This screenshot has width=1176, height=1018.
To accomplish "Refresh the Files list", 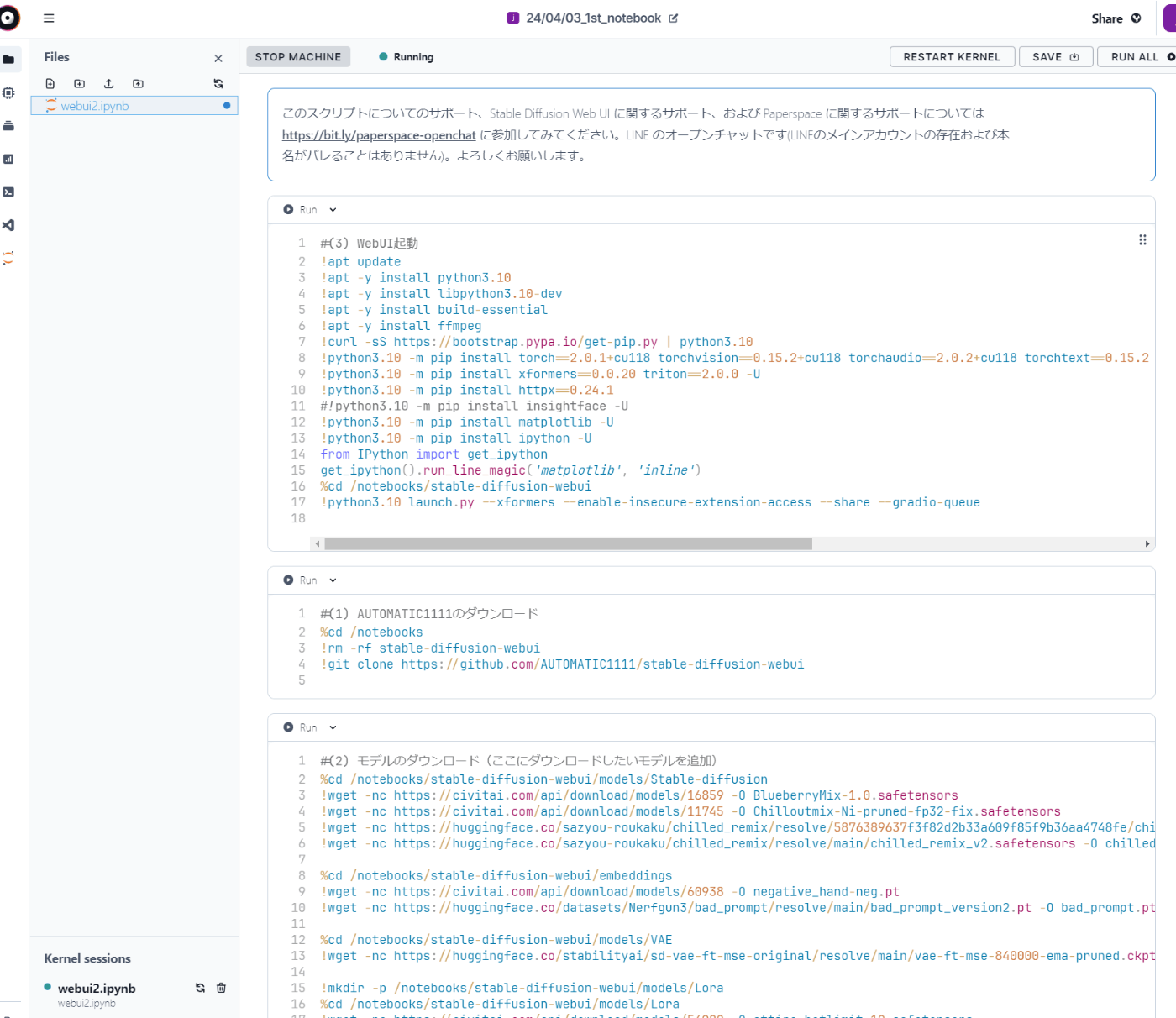I will [218, 84].
